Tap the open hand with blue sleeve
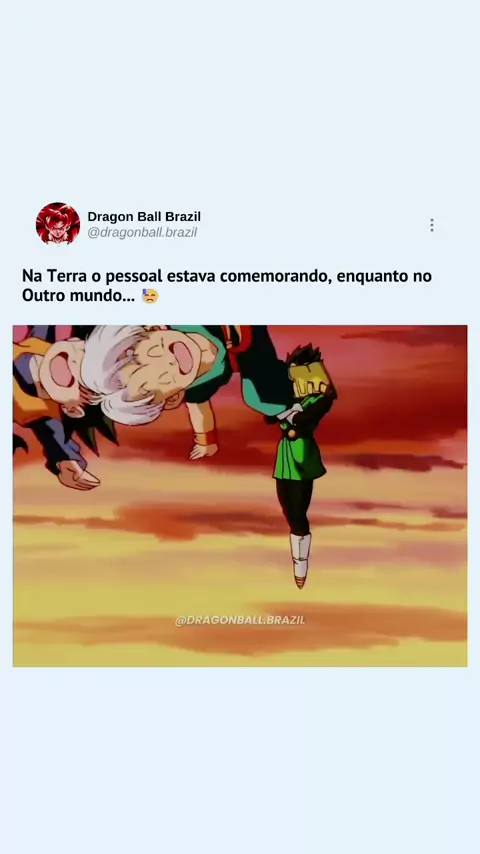 tap(78, 475)
